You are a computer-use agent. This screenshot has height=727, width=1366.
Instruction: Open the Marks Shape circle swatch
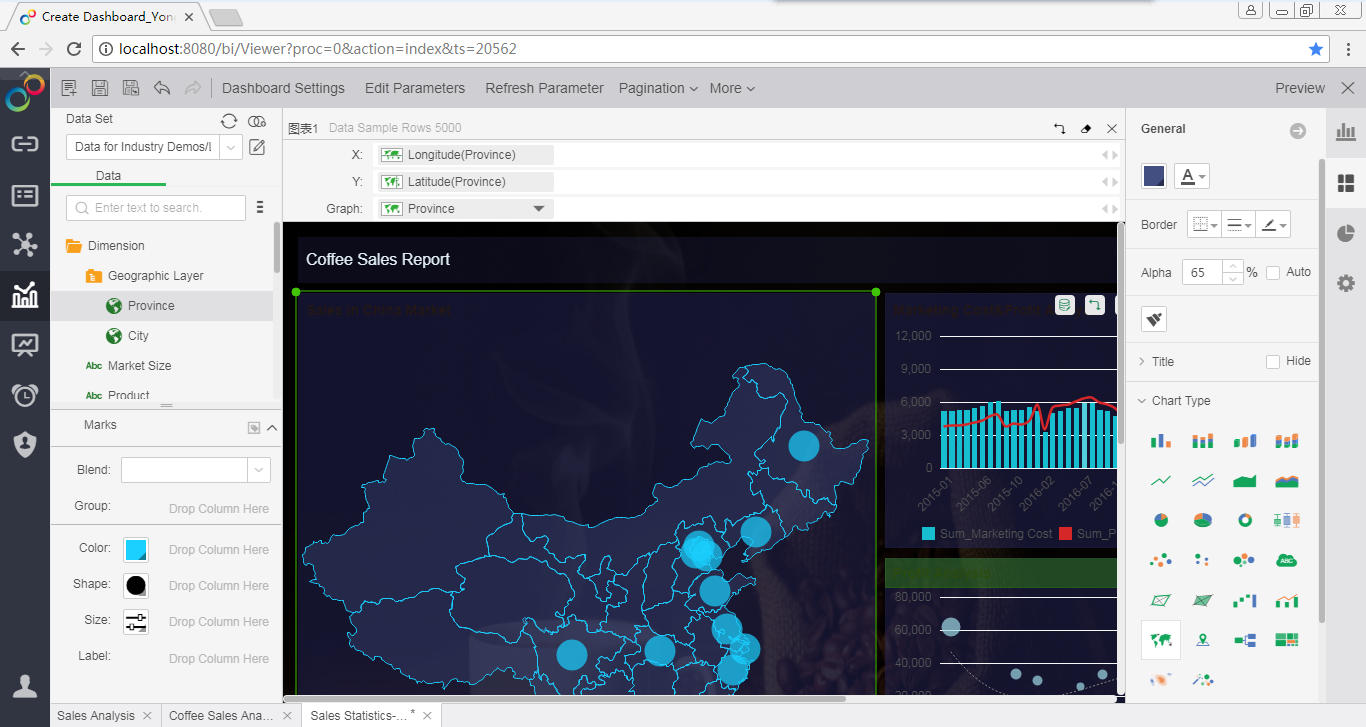pyautogui.click(x=136, y=586)
